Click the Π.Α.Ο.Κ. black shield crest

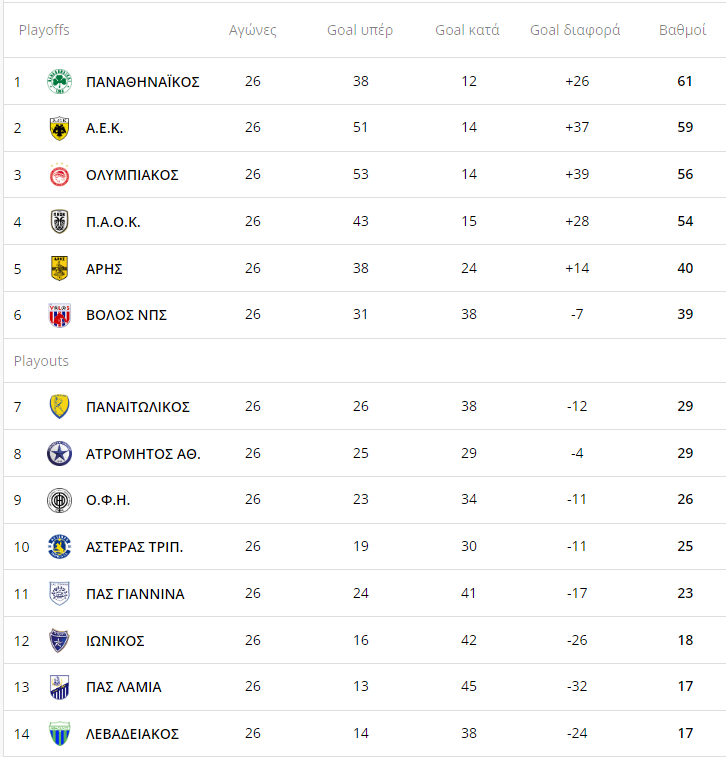(x=59, y=222)
